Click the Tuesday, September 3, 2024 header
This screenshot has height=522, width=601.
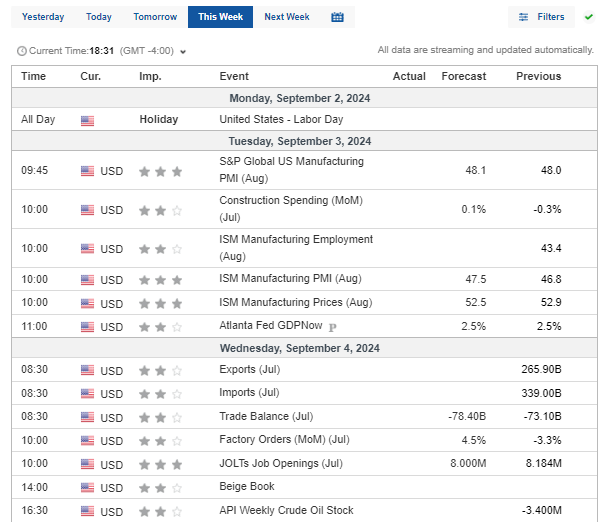(300, 141)
